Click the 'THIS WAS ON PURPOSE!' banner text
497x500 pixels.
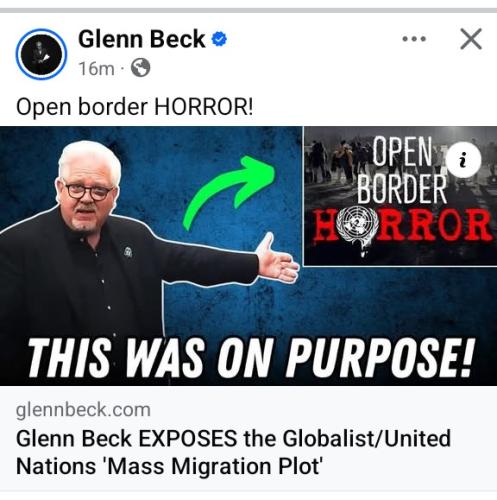pos(251,357)
